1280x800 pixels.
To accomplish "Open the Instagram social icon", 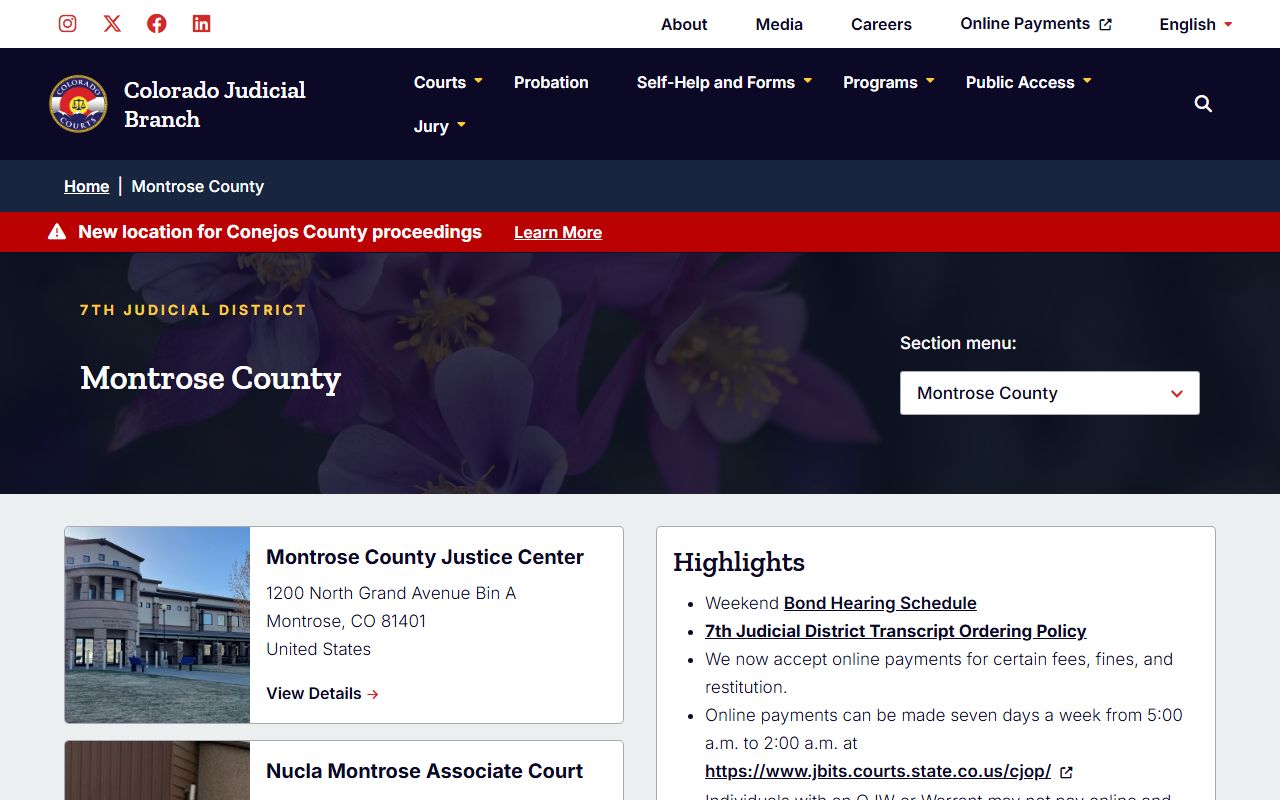I will pos(67,24).
